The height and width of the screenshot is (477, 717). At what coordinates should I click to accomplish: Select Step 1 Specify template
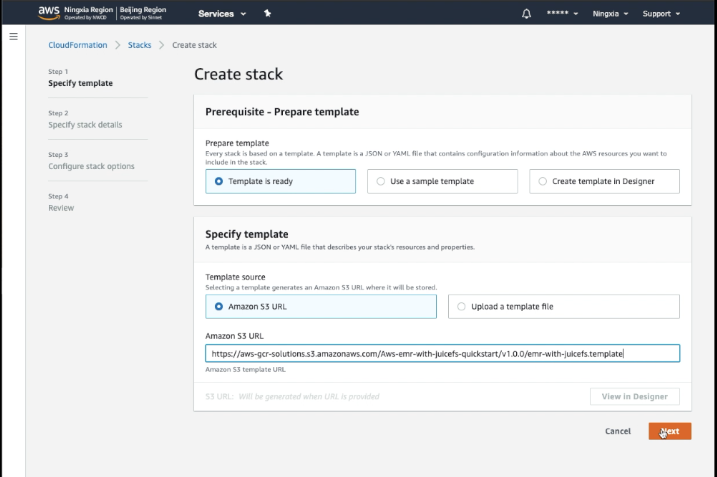pyautogui.click(x=80, y=78)
